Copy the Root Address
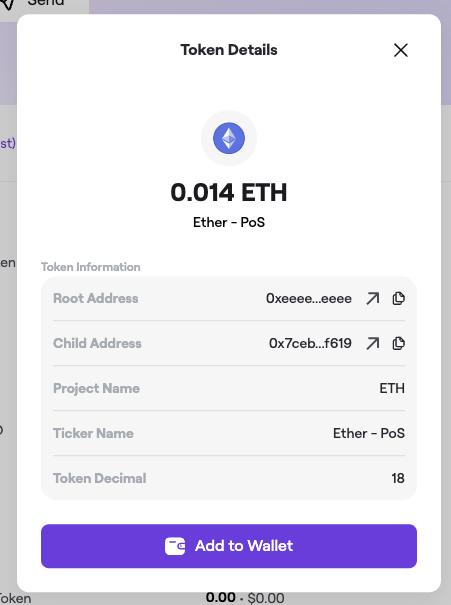The width and height of the screenshot is (451, 605). point(398,298)
